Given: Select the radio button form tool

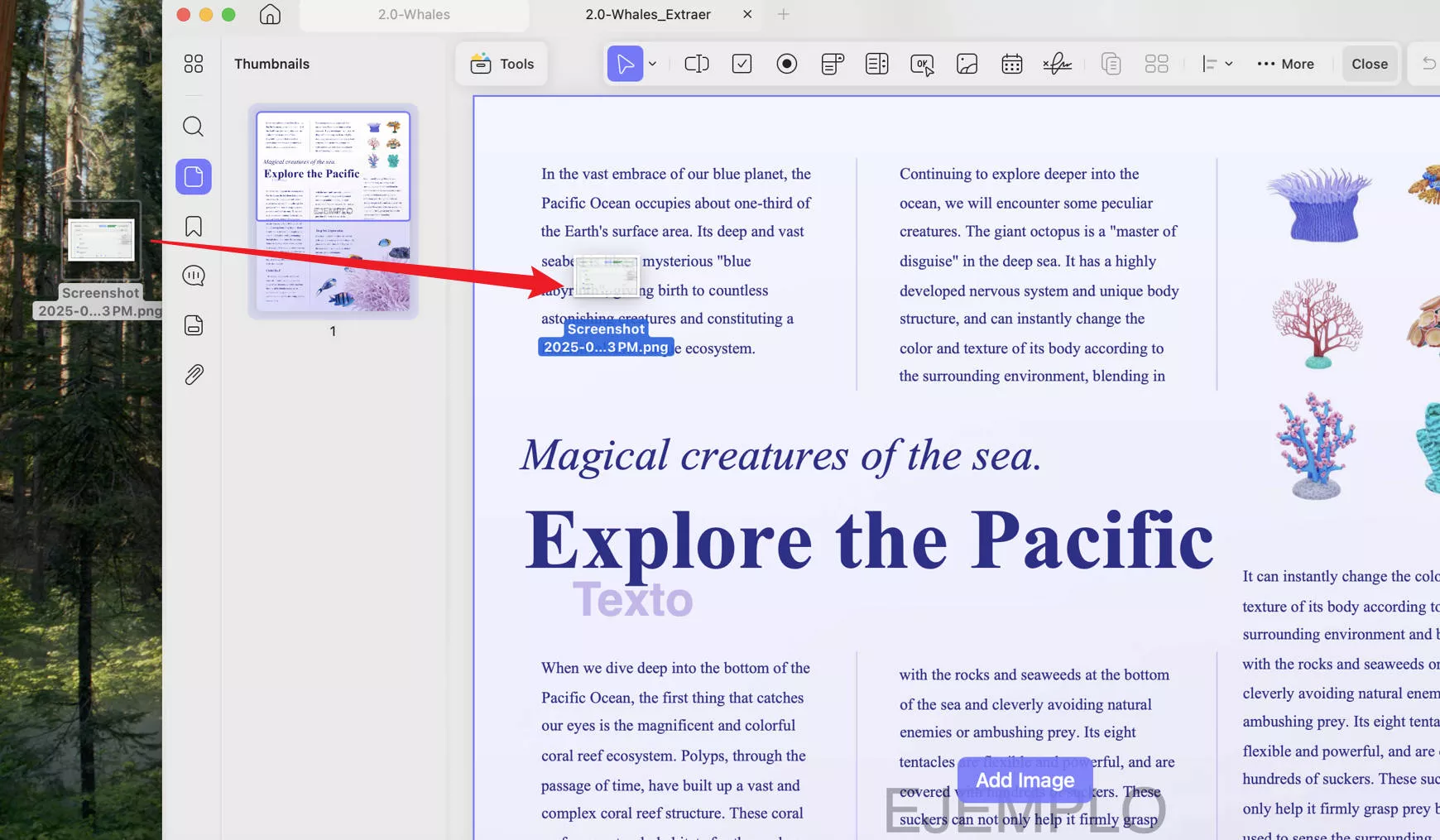Looking at the screenshot, I should (x=787, y=64).
